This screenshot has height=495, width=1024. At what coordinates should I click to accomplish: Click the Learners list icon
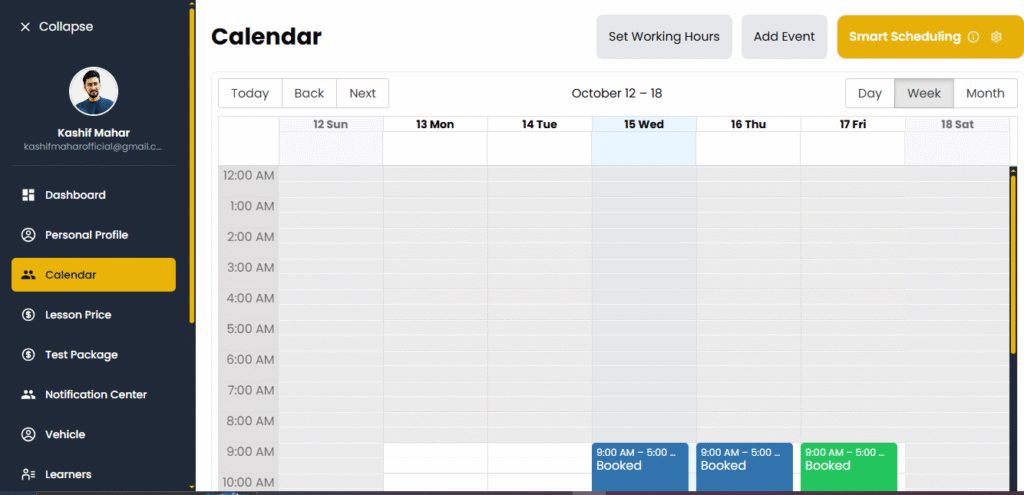(28, 474)
